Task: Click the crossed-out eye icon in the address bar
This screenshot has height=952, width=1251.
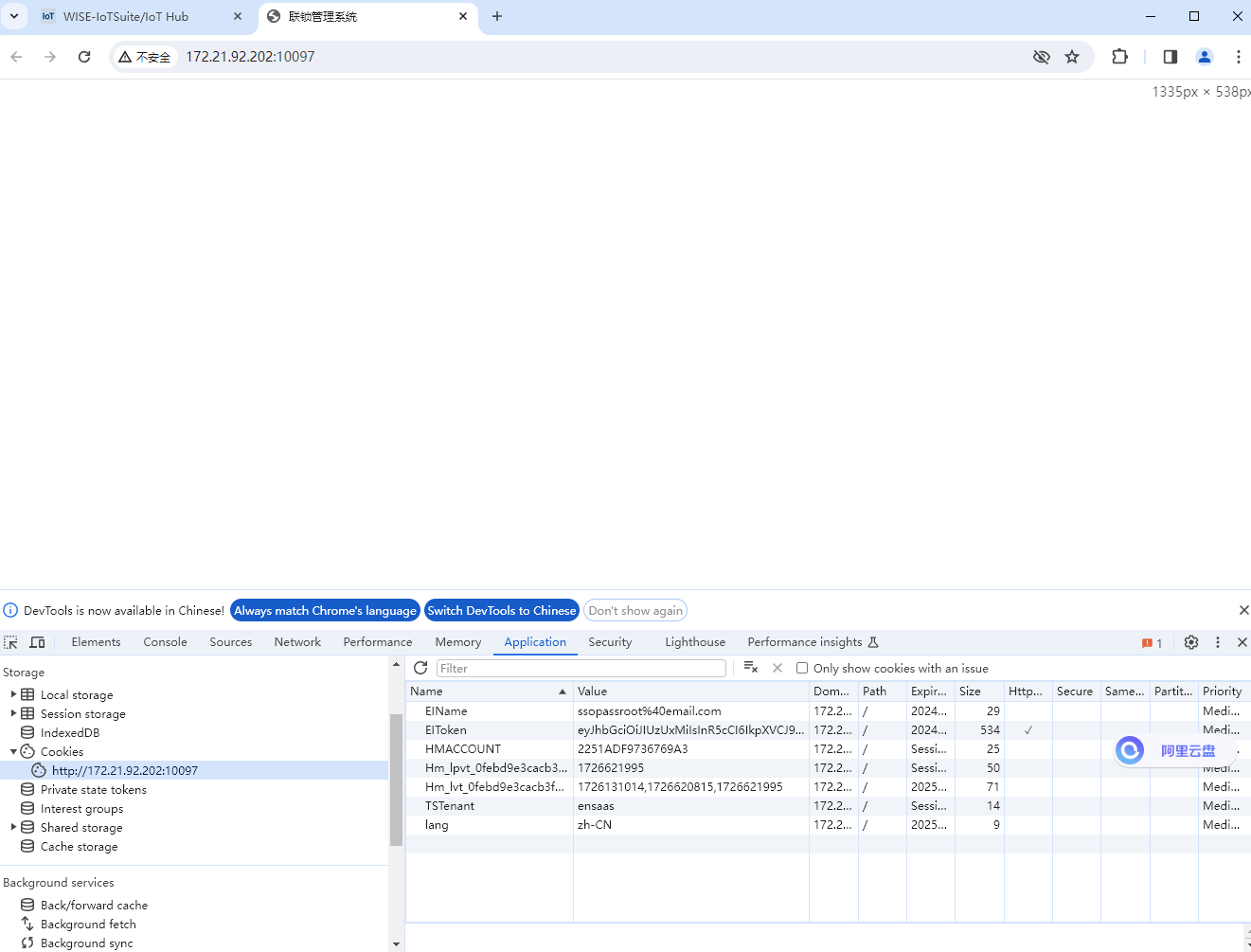Action: pos(1042,57)
